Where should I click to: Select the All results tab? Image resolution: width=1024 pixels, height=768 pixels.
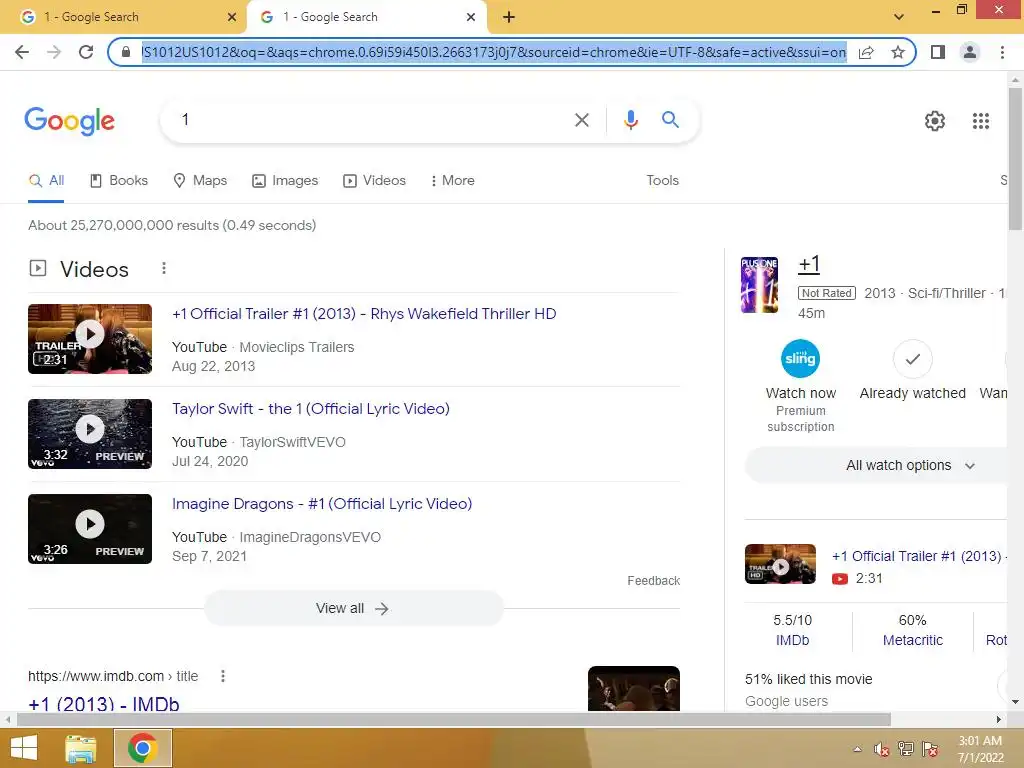(46, 180)
